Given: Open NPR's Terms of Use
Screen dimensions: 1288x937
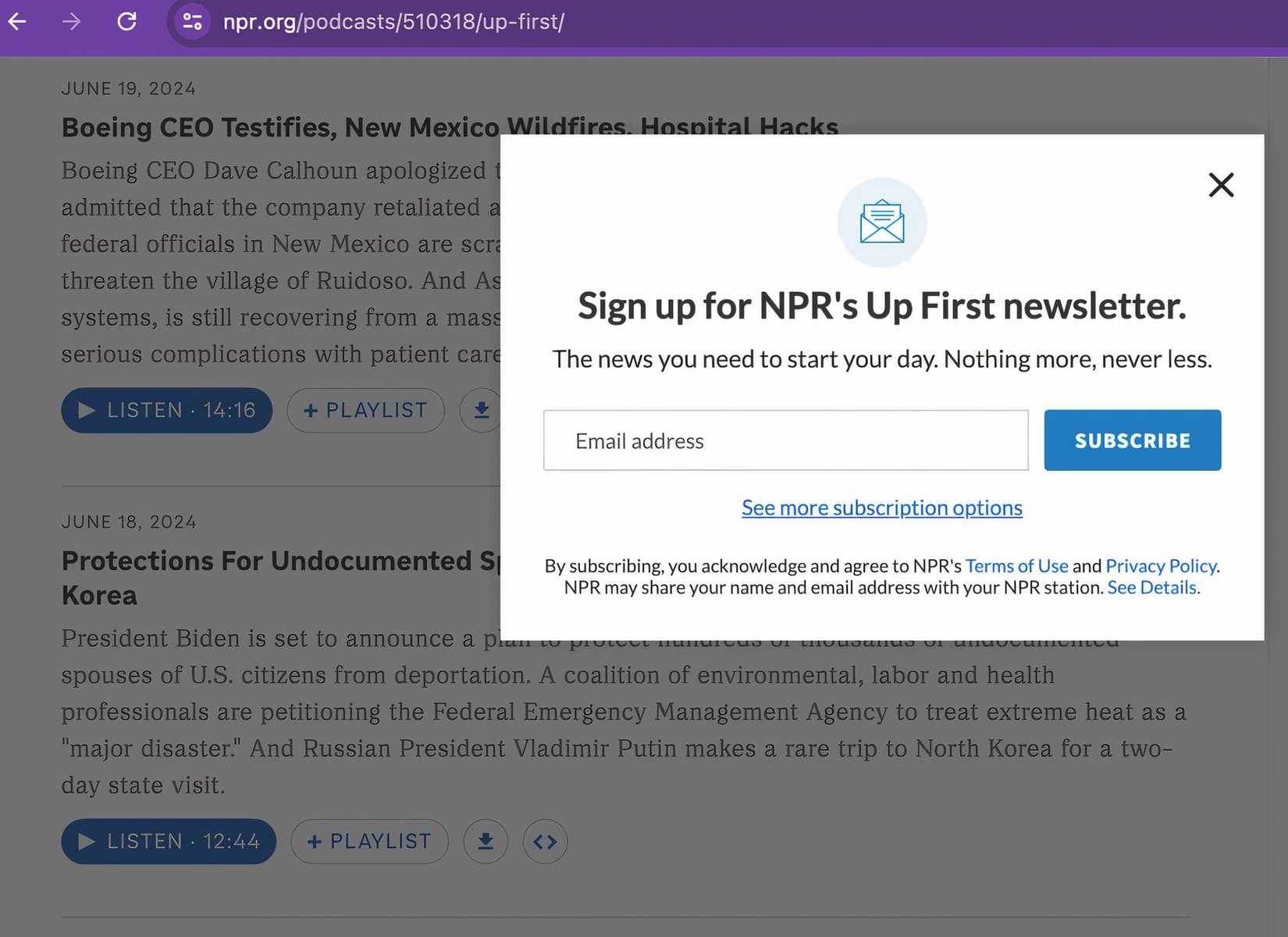Looking at the screenshot, I should [1016, 565].
